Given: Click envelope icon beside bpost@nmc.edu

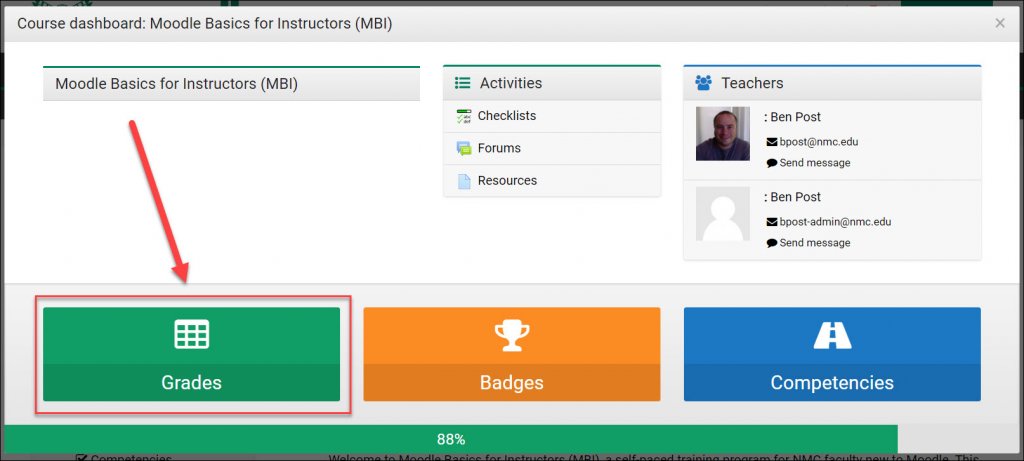Looking at the screenshot, I should (772, 142).
